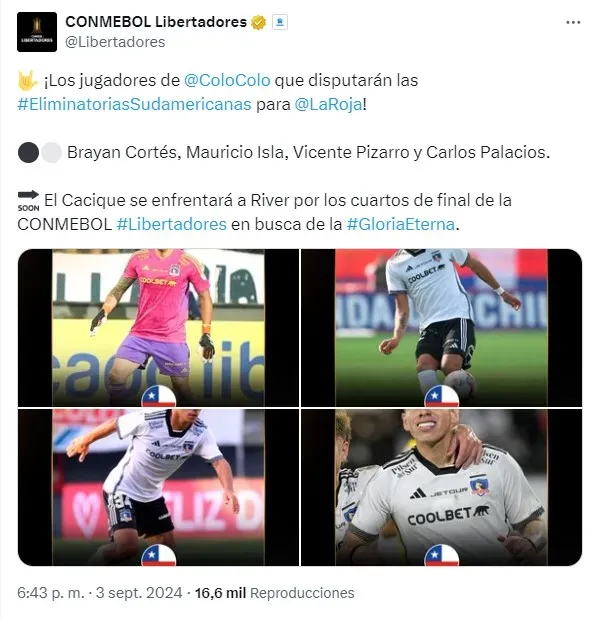Image resolution: width=594 pixels, height=619 pixels.
Task: Open the @Libertadores handle
Action: tap(115, 42)
